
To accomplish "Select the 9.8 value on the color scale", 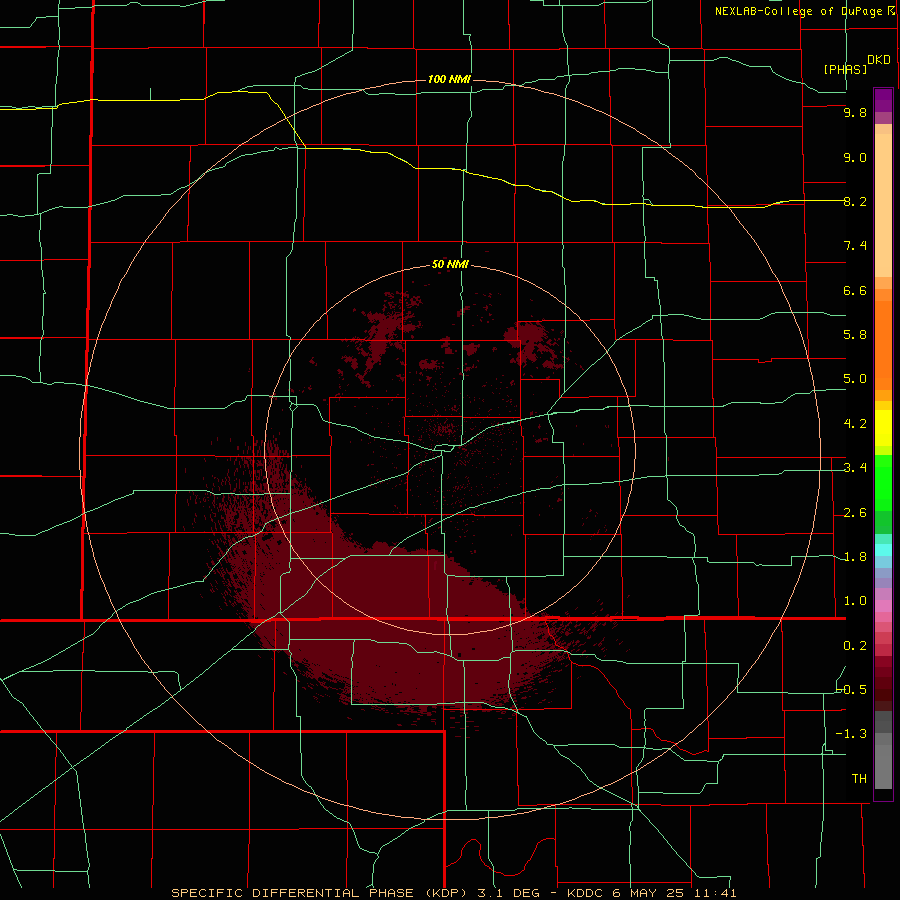I will pyautogui.click(x=855, y=113).
